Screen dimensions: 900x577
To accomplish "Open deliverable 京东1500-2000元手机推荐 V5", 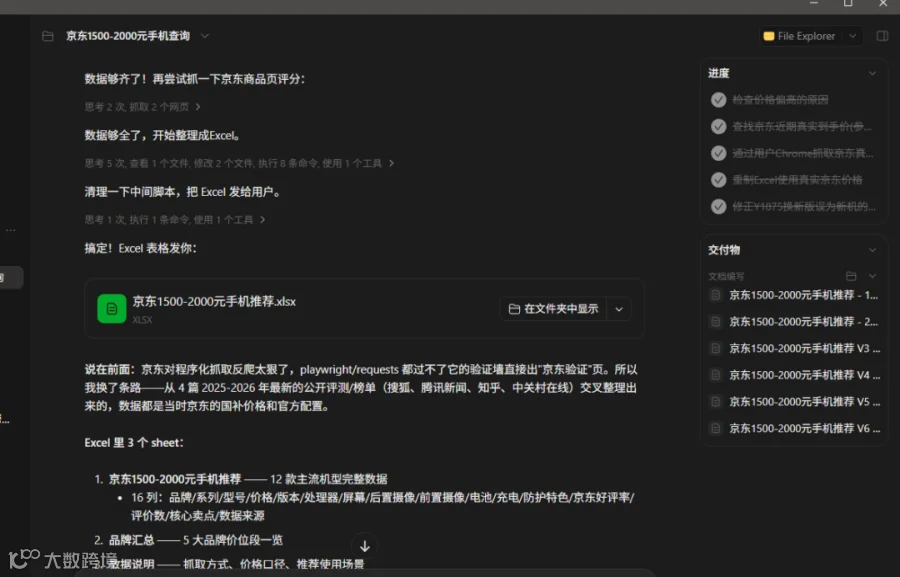I will pos(794,402).
